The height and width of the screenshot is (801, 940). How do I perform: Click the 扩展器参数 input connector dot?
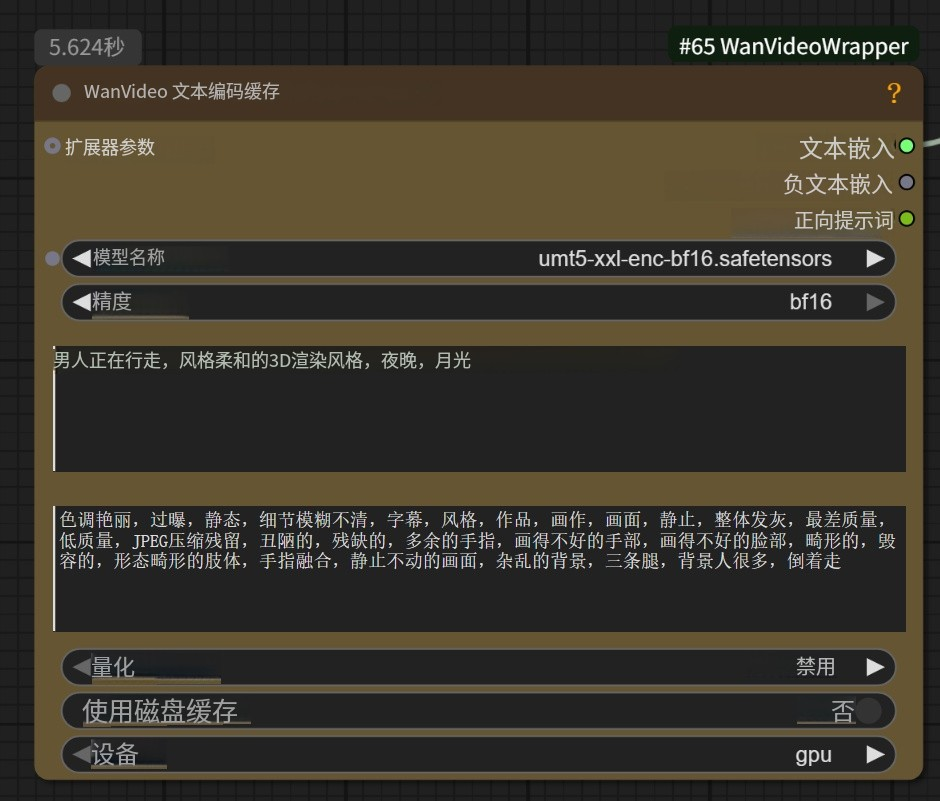pyautogui.click(x=51, y=146)
